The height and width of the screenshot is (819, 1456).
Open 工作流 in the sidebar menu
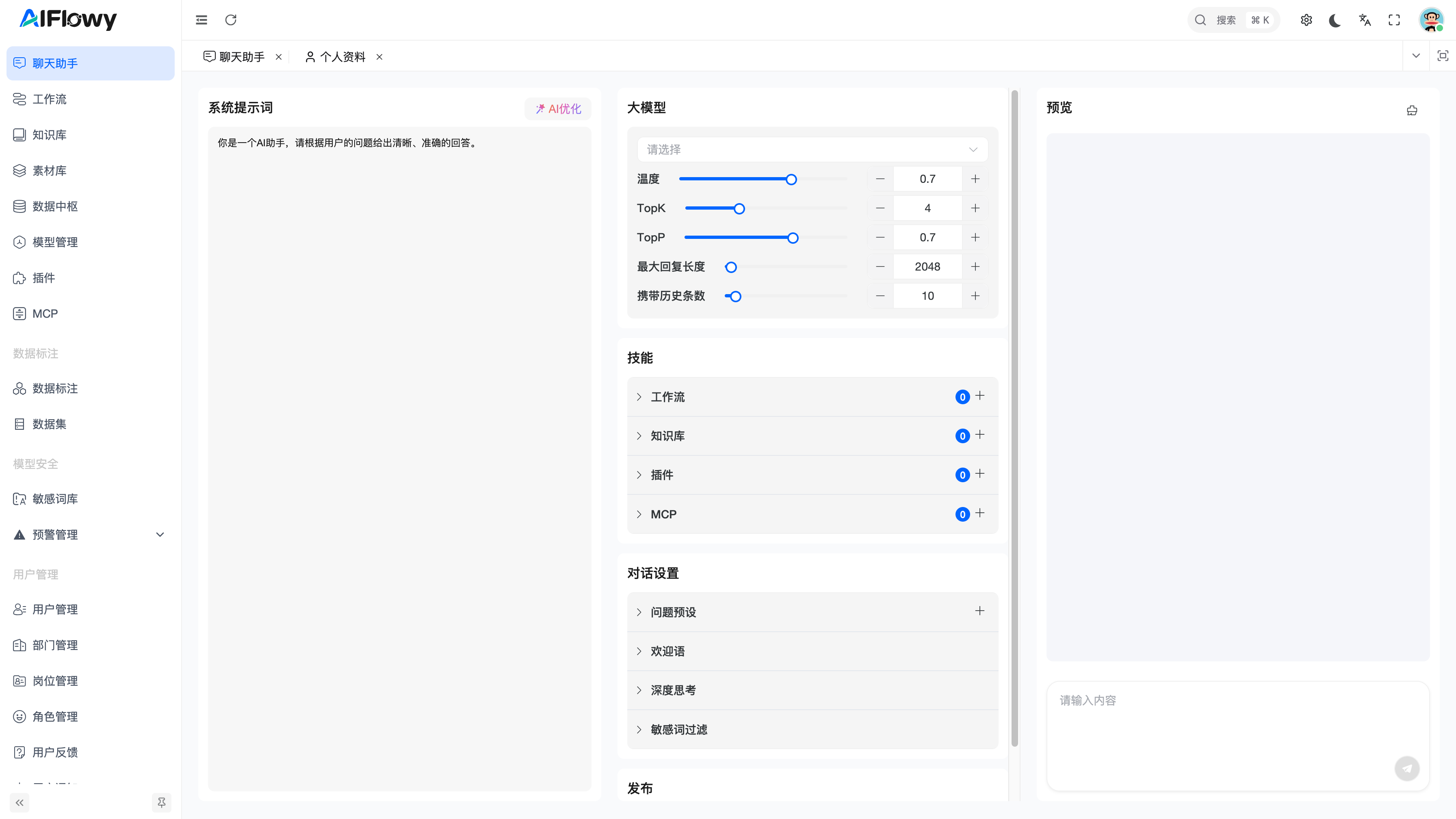pyautogui.click(x=49, y=100)
